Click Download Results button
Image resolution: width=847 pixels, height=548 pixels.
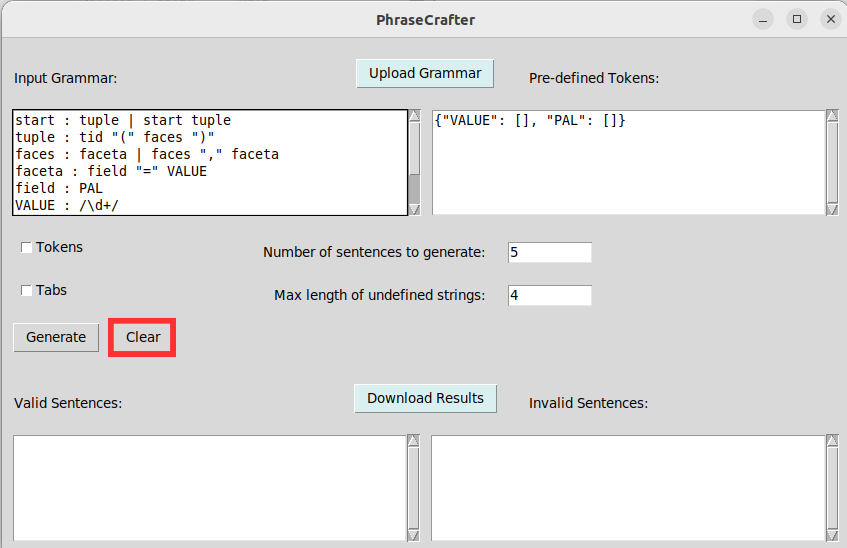(425, 398)
